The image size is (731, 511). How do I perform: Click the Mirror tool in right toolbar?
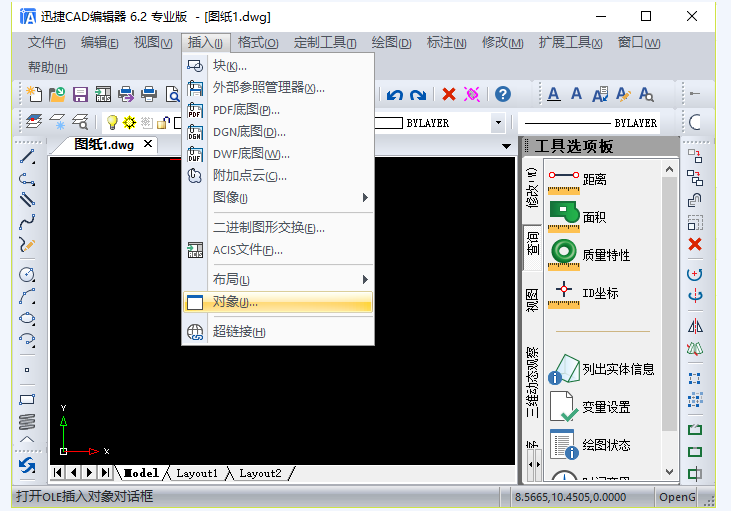[695, 326]
